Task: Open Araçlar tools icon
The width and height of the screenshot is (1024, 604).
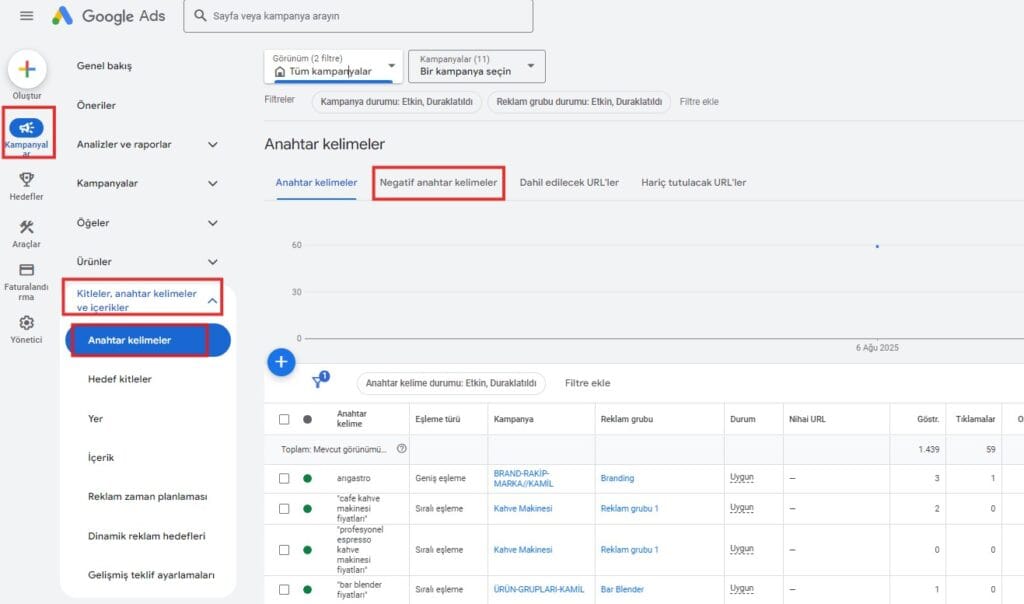Action: (27, 227)
